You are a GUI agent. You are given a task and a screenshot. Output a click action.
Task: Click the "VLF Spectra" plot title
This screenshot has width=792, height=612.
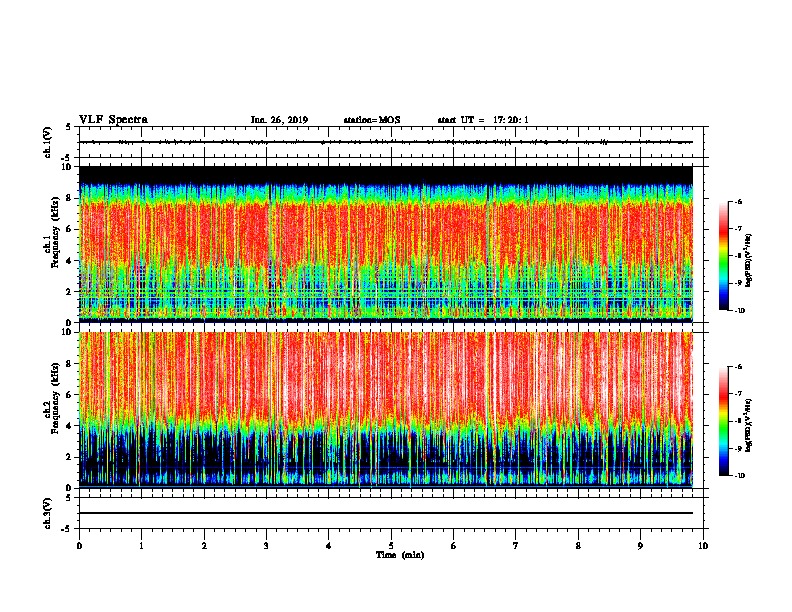click(113, 120)
